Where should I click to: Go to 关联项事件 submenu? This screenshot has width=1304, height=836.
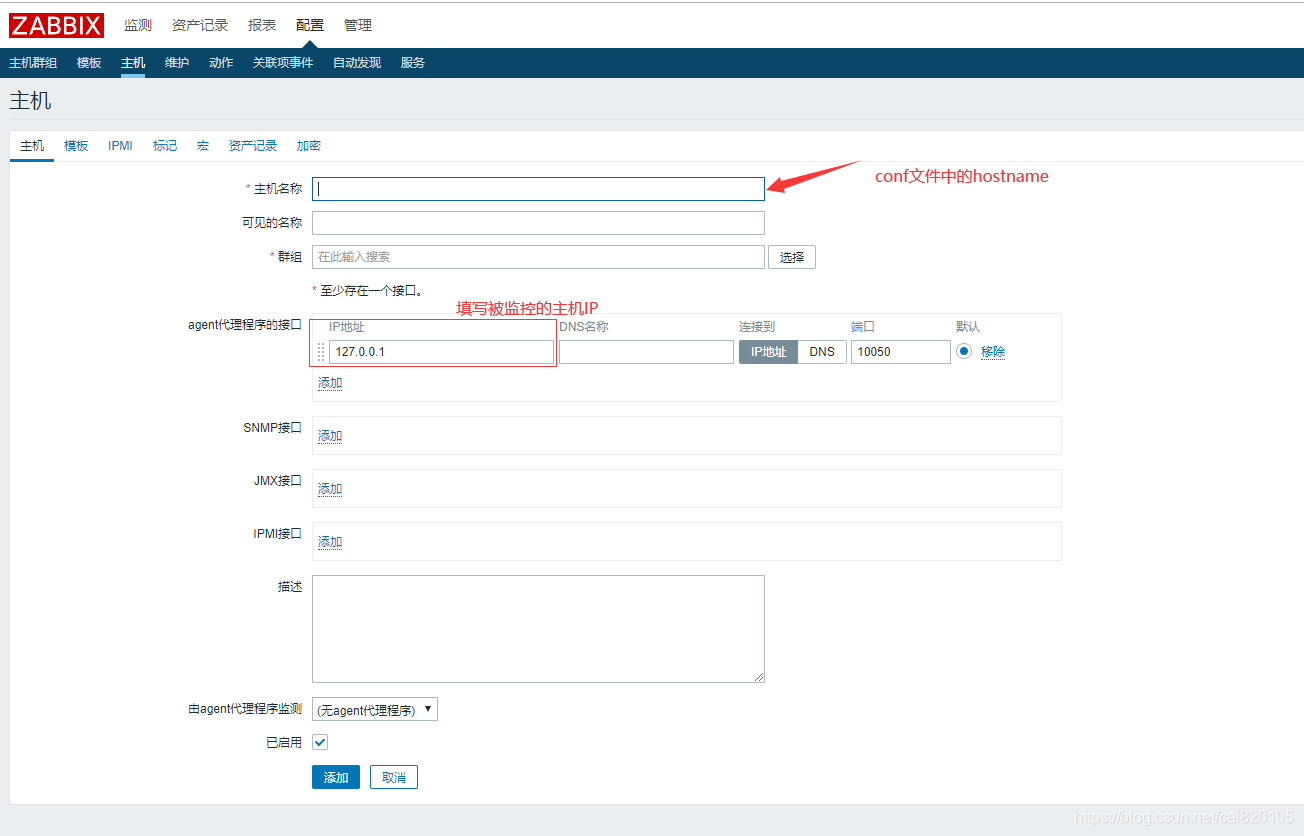[283, 63]
